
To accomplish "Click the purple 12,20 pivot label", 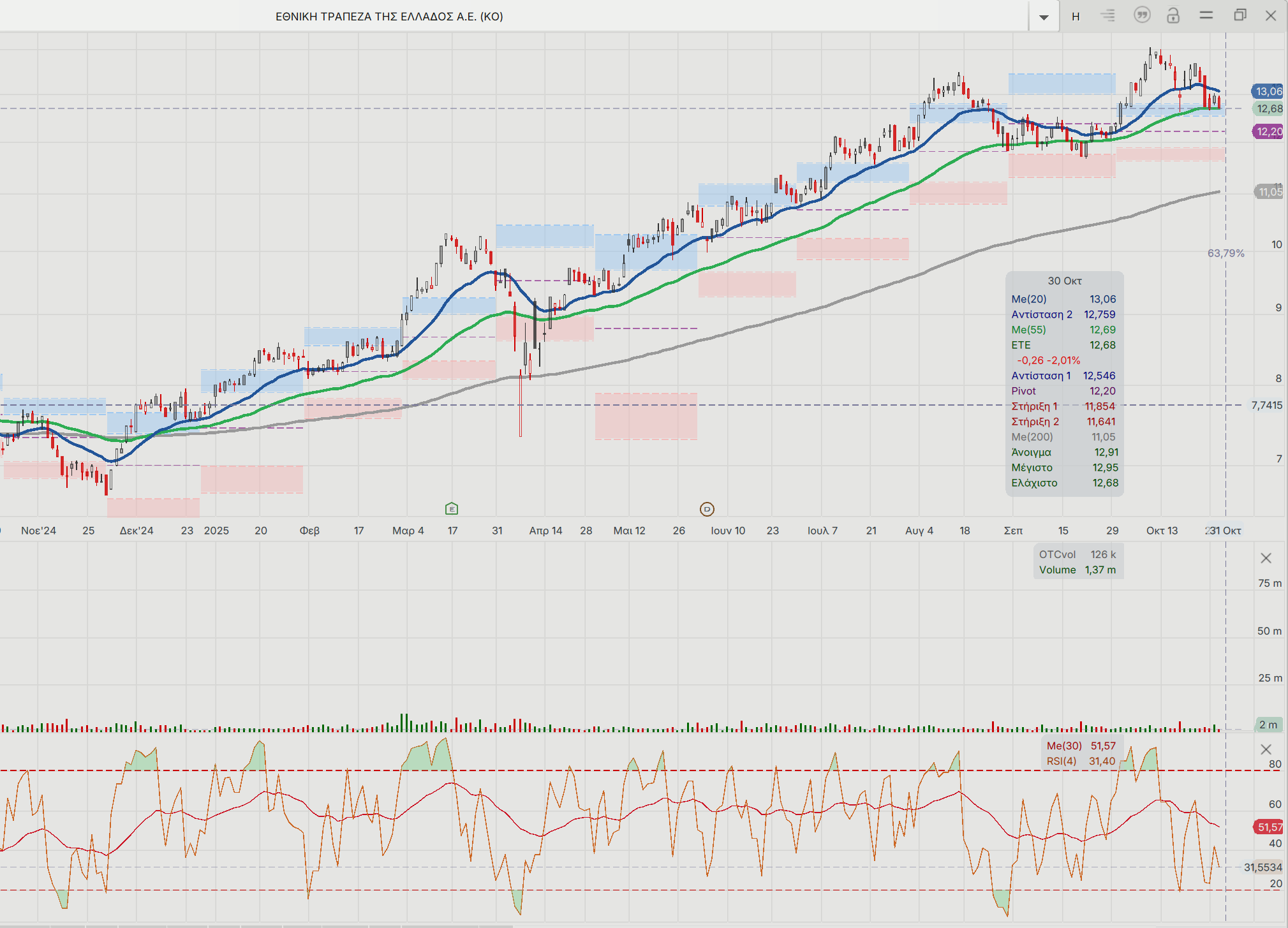I will [1268, 131].
